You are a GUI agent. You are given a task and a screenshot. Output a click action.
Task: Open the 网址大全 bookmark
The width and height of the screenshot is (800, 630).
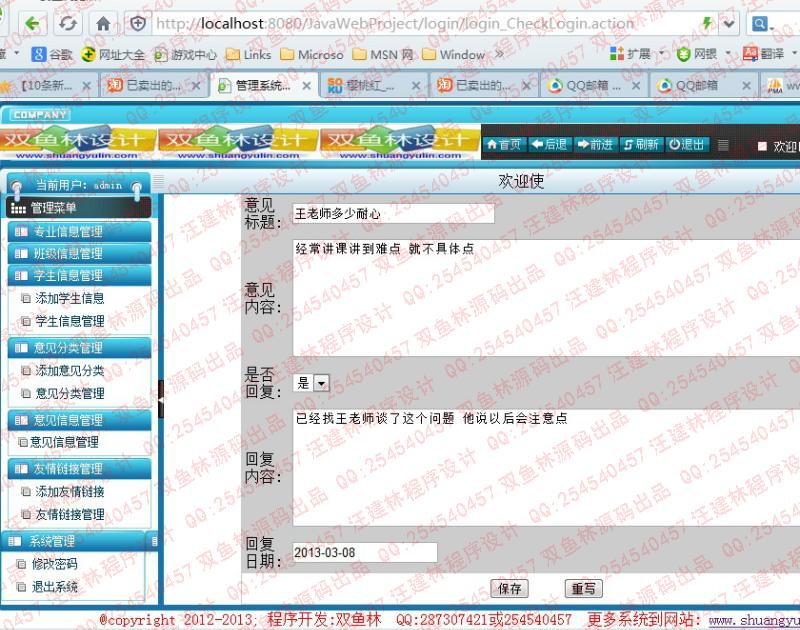tap(113, 55)
